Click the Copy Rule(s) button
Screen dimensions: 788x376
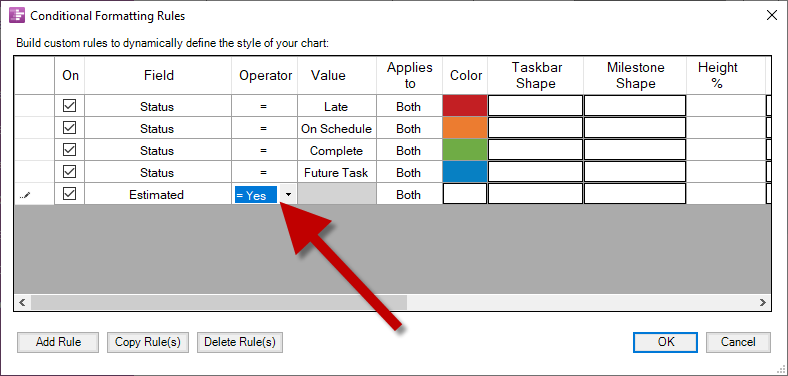click(x=148, y=342)
